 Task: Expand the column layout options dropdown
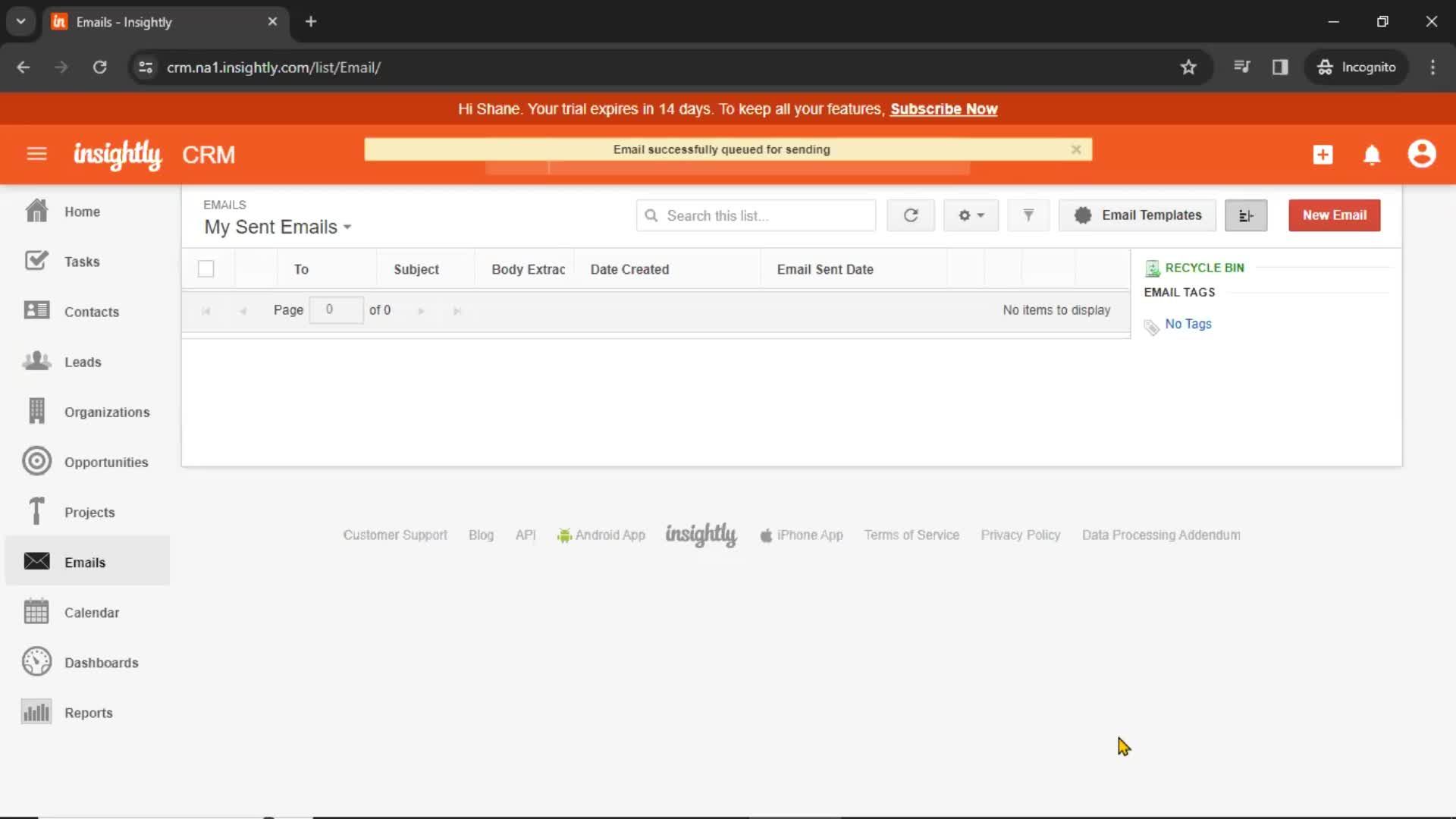click(x=1246, y=215)
